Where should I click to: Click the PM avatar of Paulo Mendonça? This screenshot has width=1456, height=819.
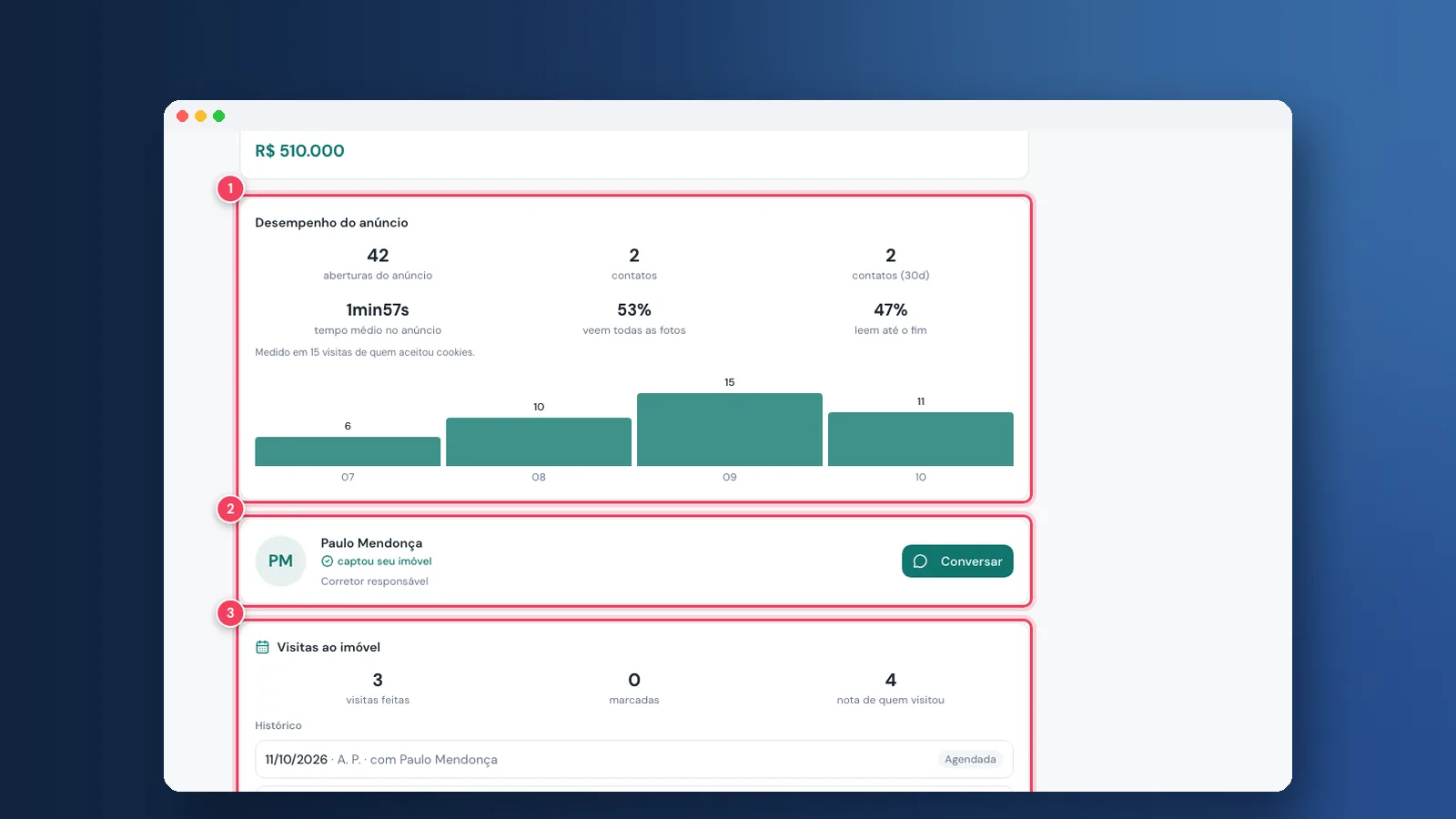280,561
